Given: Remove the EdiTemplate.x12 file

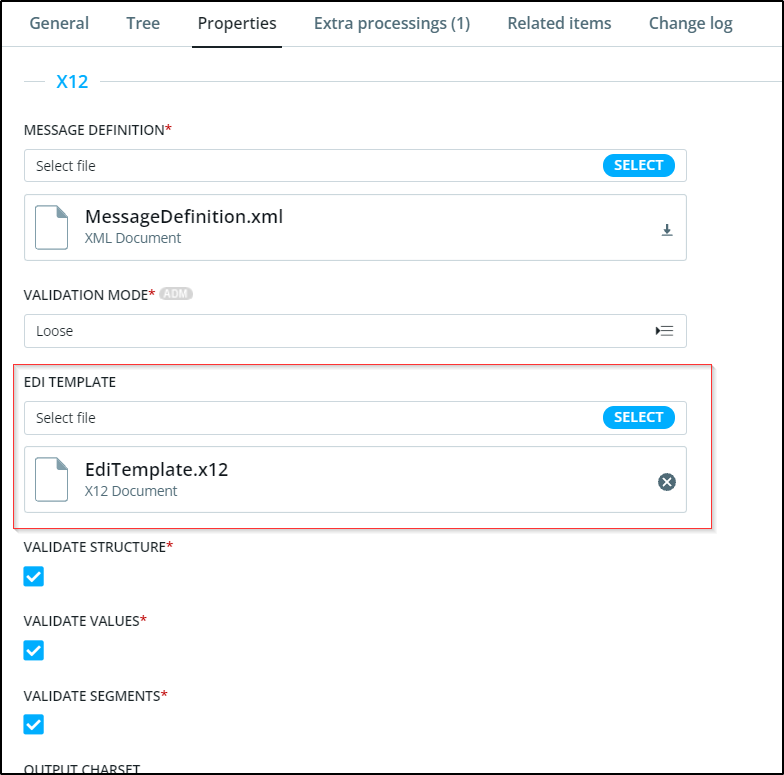Looking at the screenshot, I should 666,482.
